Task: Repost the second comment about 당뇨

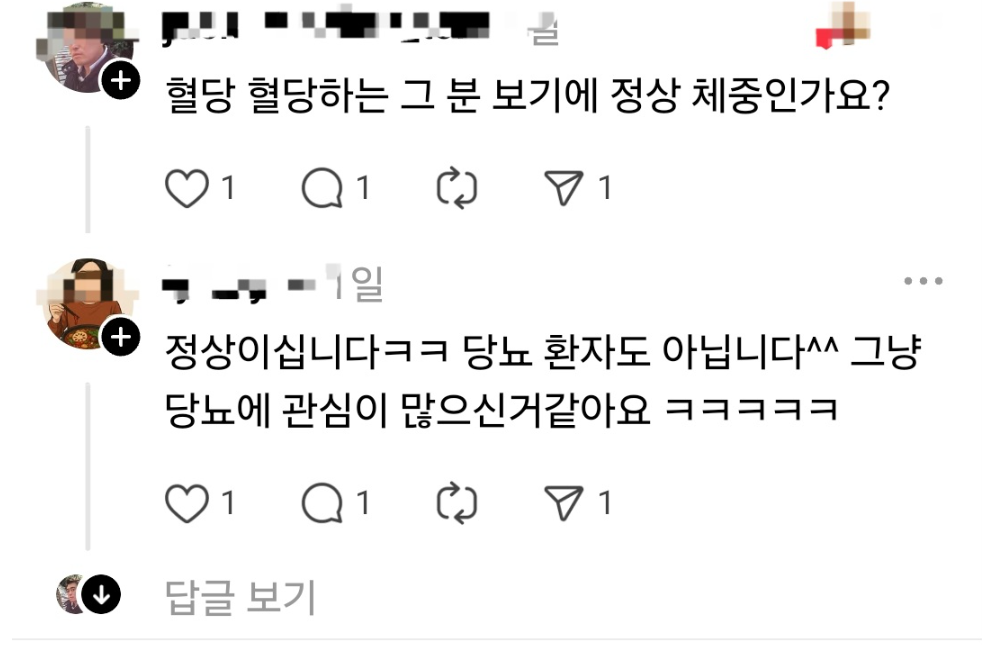Action: (x=457, y=504)
